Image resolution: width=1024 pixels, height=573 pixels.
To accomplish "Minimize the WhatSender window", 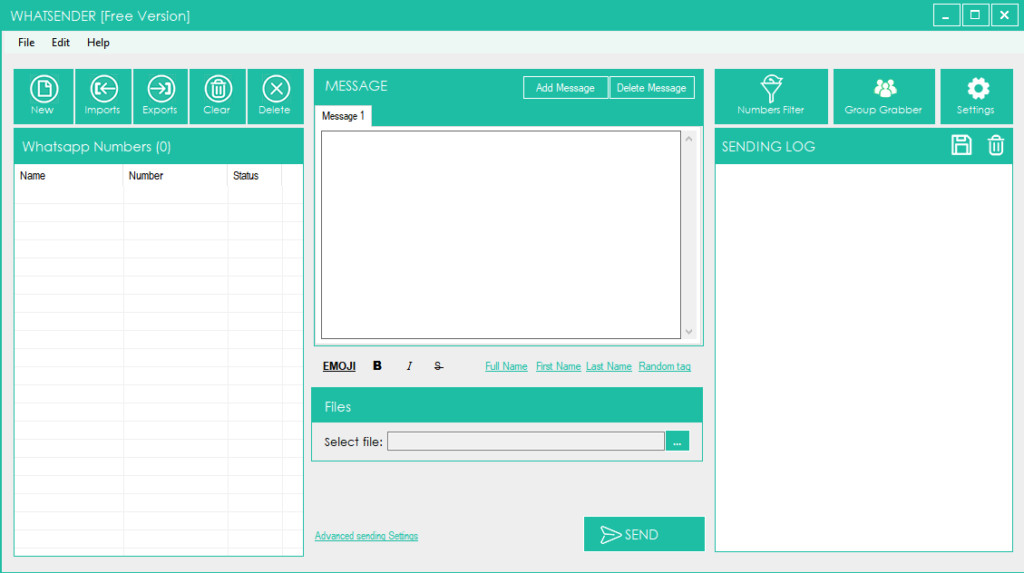I will (946, 15).
